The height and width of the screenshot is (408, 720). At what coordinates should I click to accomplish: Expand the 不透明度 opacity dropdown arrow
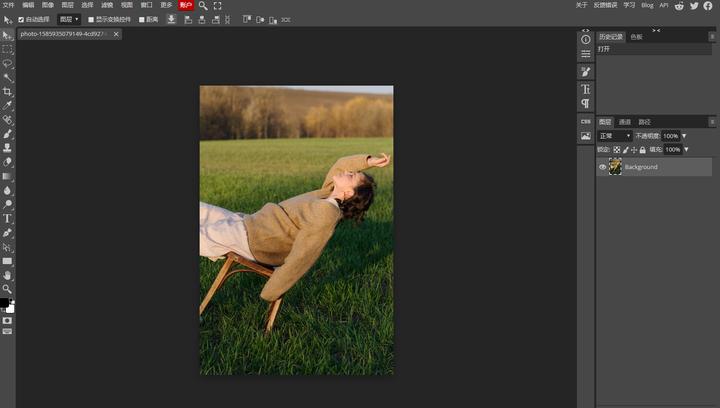pos(684,136)
